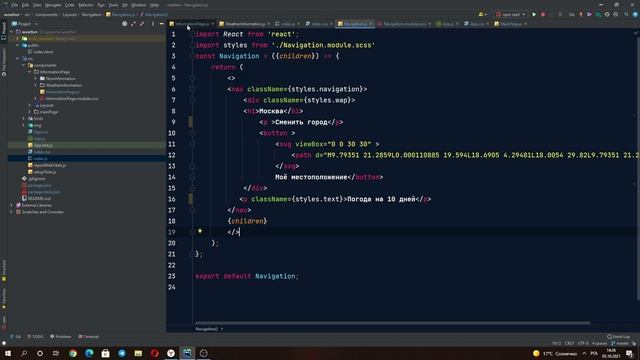Open the Opera browser taskbar icon
The image size is (640, 360).
[155, 353]
